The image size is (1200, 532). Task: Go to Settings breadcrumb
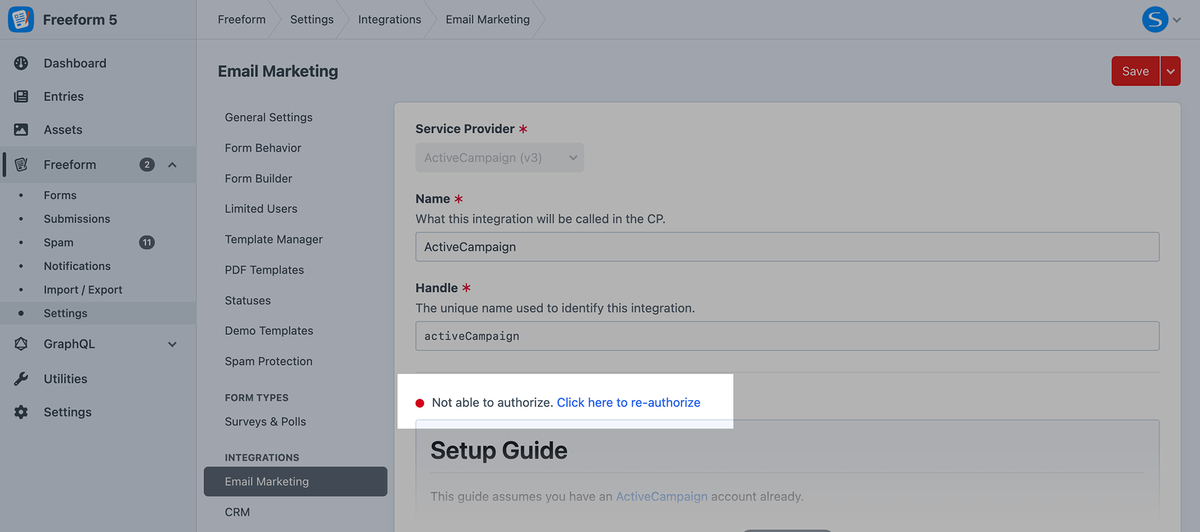click(x=312, y=19)
